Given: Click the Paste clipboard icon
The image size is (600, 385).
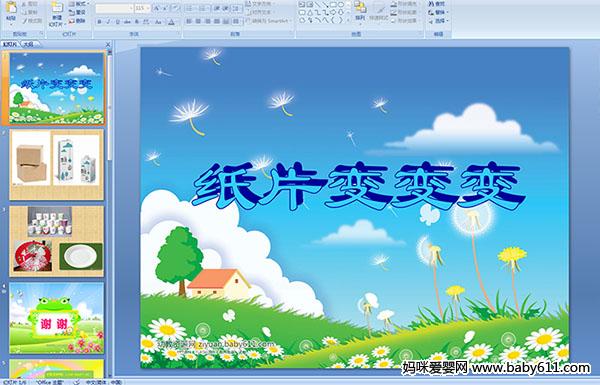Looking at the screenshot, I should pyautogui.click(x=11, y=7).
